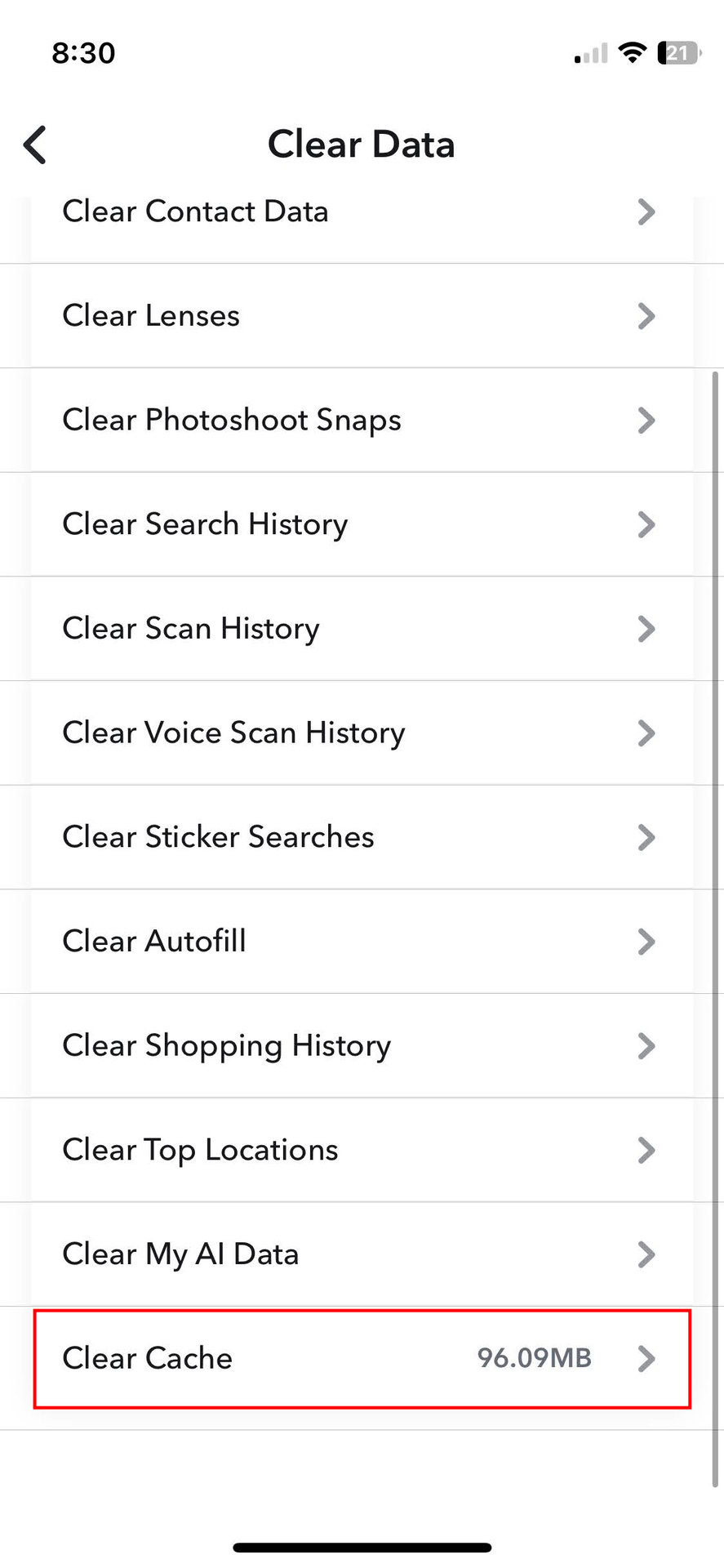
Task: Select Clear Scan History
Action: pyautogui.click(x=191, y=629)
